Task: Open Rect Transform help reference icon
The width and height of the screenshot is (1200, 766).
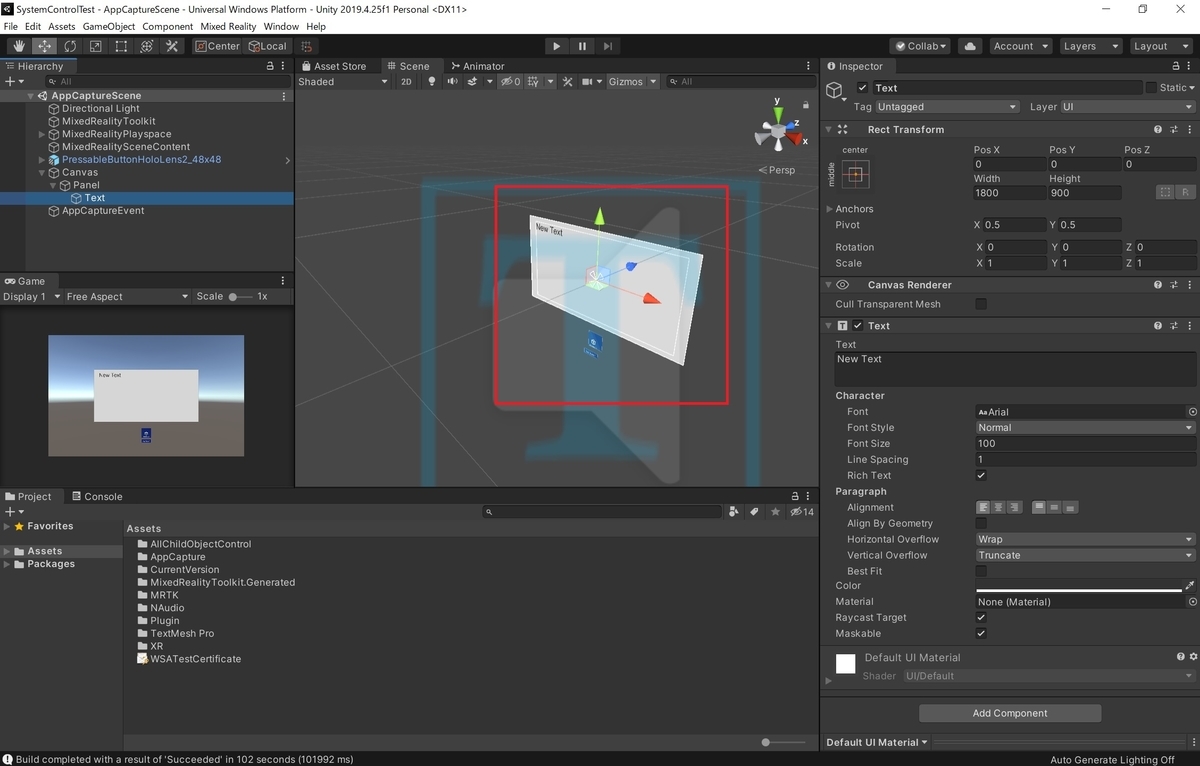Action: pos(1158,129)
